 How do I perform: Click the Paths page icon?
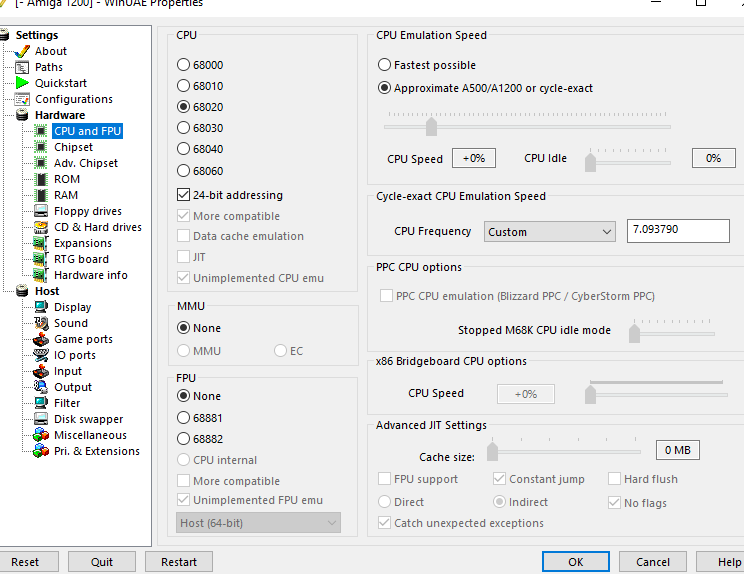[22, 67]
